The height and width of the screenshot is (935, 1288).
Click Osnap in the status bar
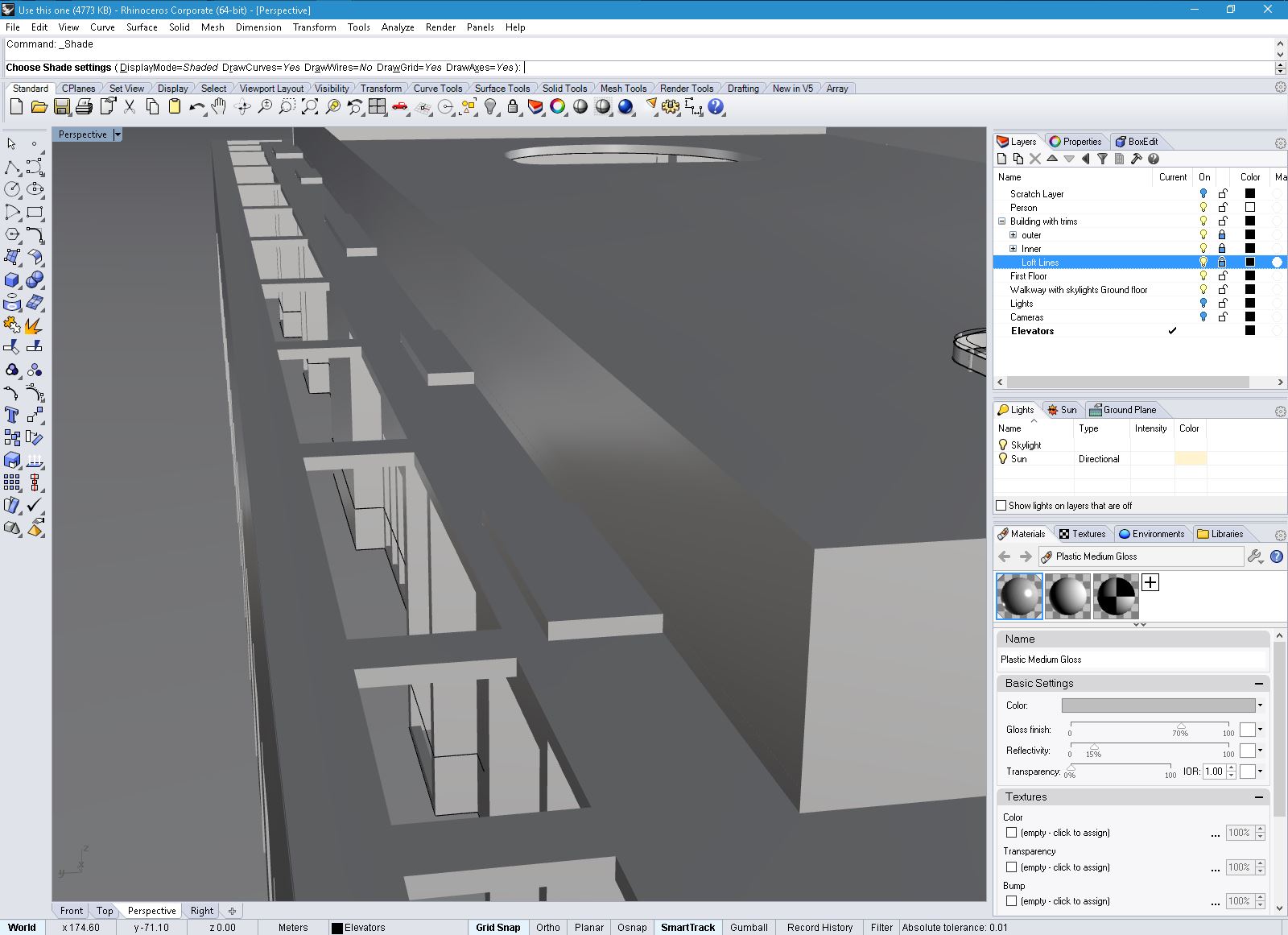632,928
